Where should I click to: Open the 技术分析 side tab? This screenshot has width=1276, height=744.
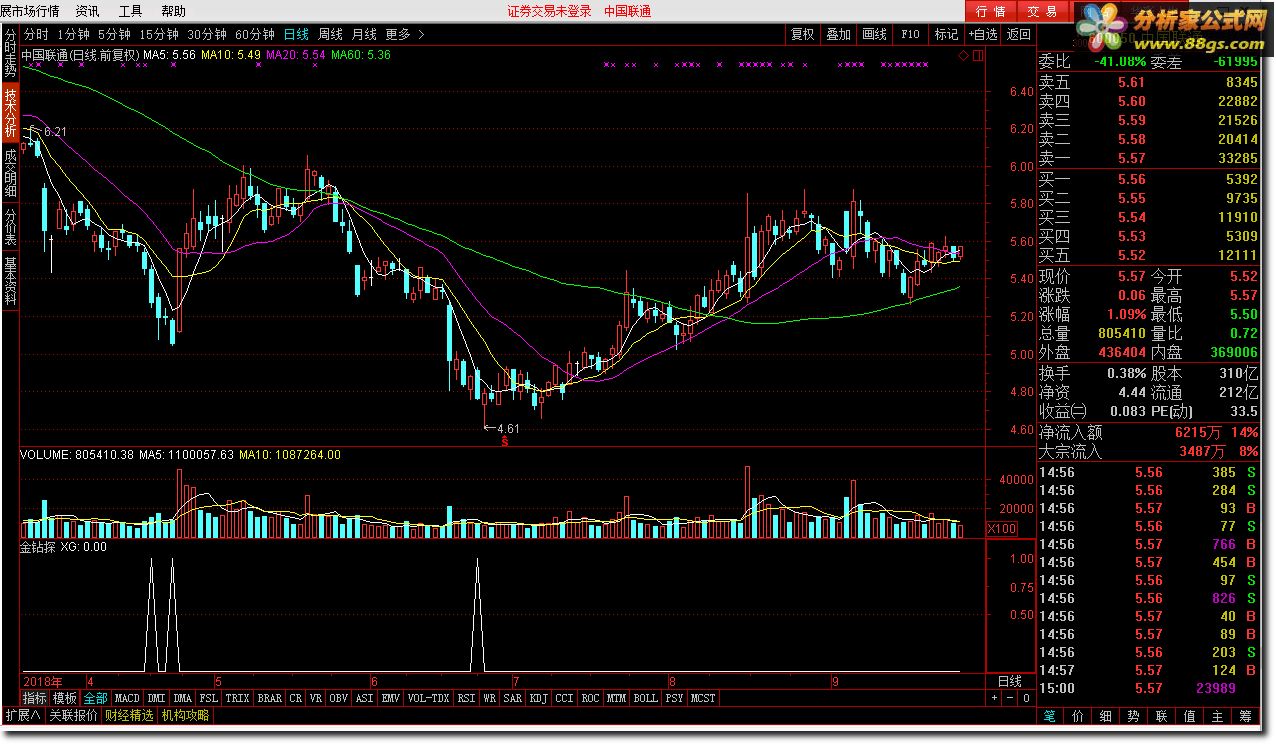click(x=9, y=112)
